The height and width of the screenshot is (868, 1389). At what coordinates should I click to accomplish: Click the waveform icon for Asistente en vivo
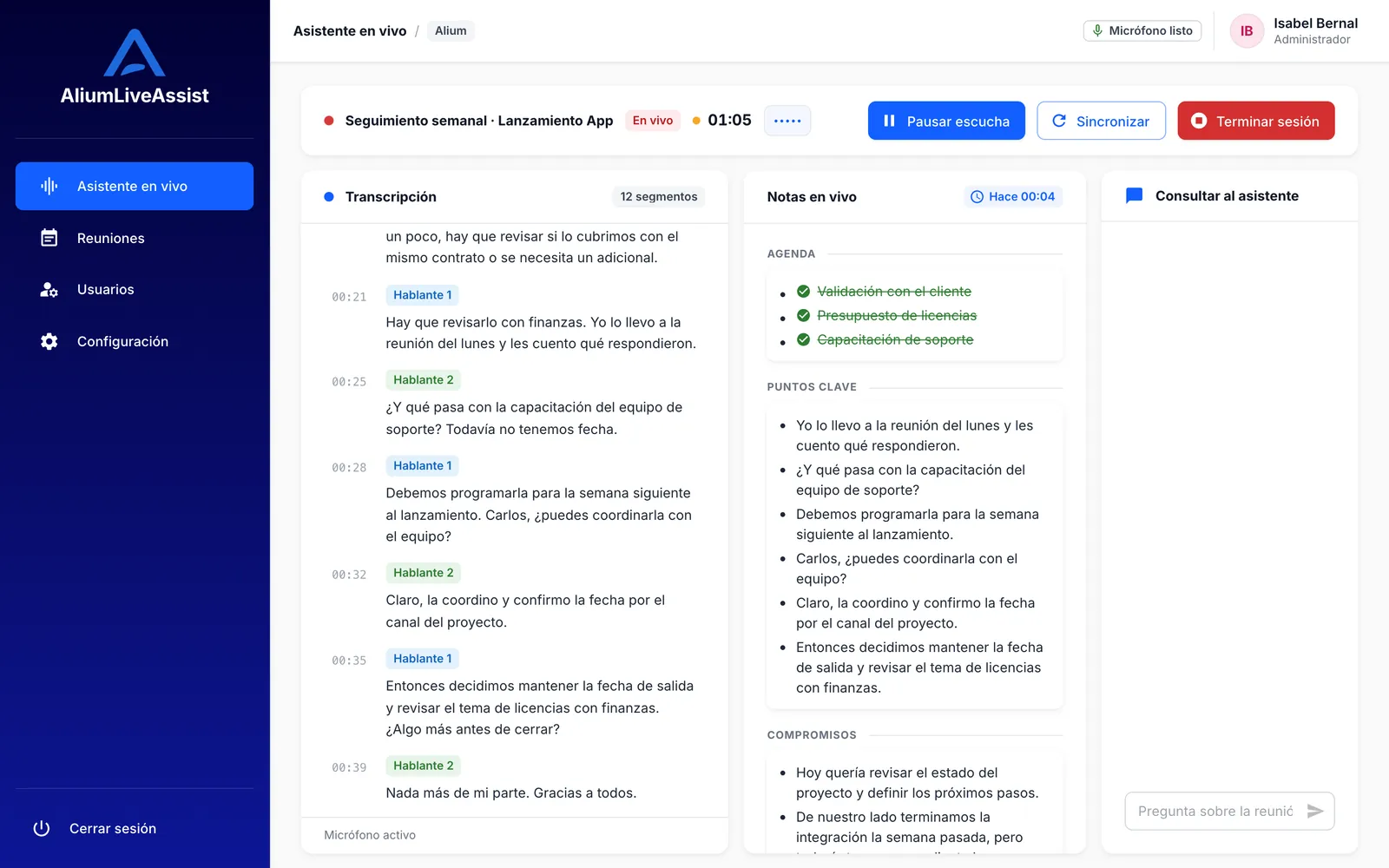(x=49, y=186)
